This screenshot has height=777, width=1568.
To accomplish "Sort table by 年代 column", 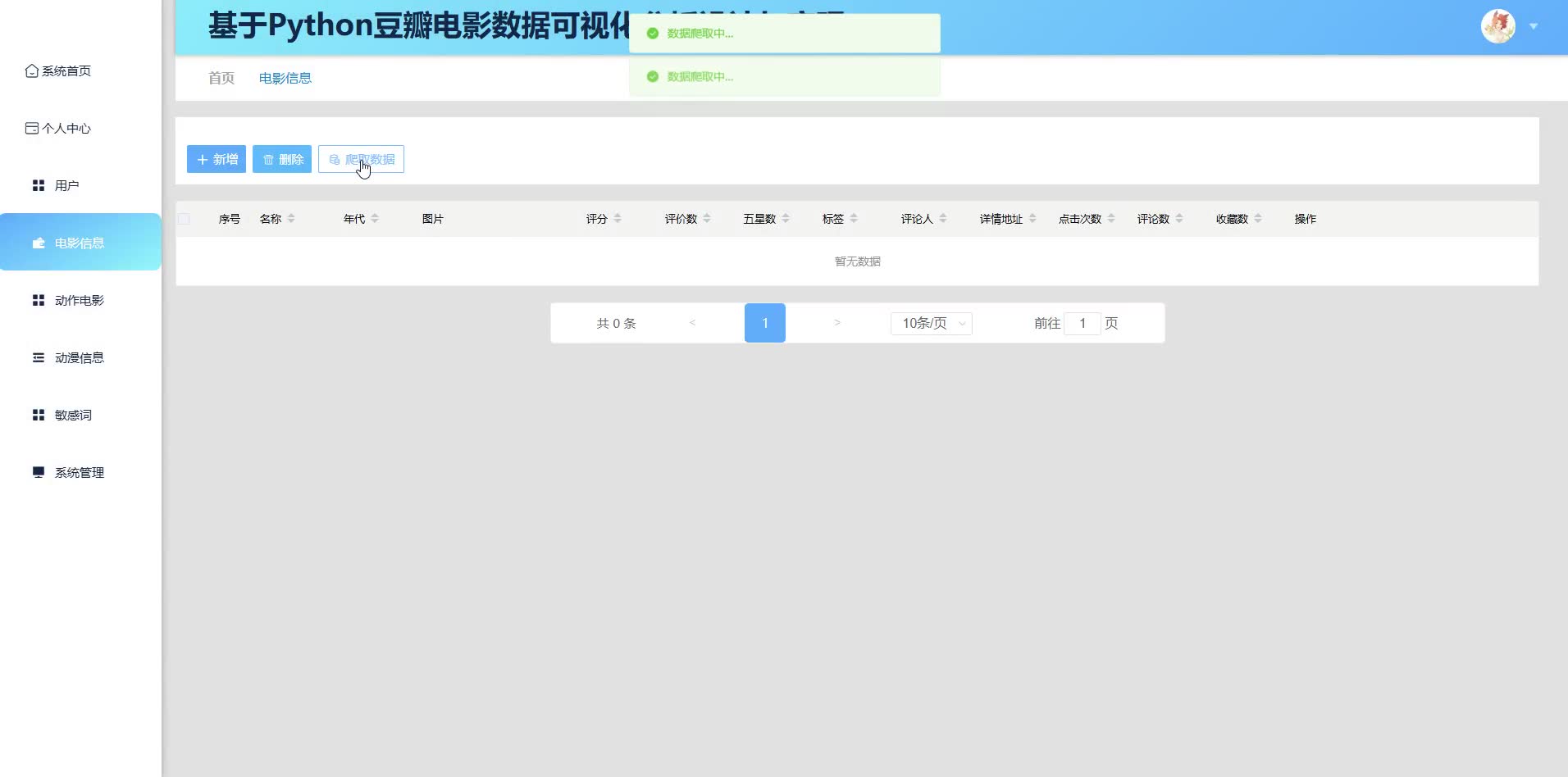I will click(x=375, y=219).
